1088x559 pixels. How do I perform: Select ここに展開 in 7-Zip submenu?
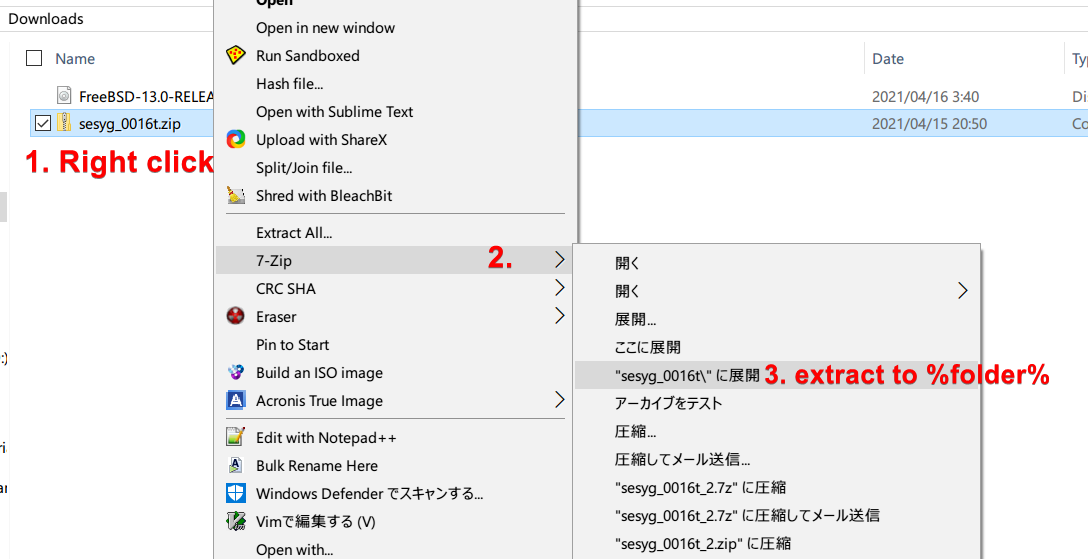point(648,347)
